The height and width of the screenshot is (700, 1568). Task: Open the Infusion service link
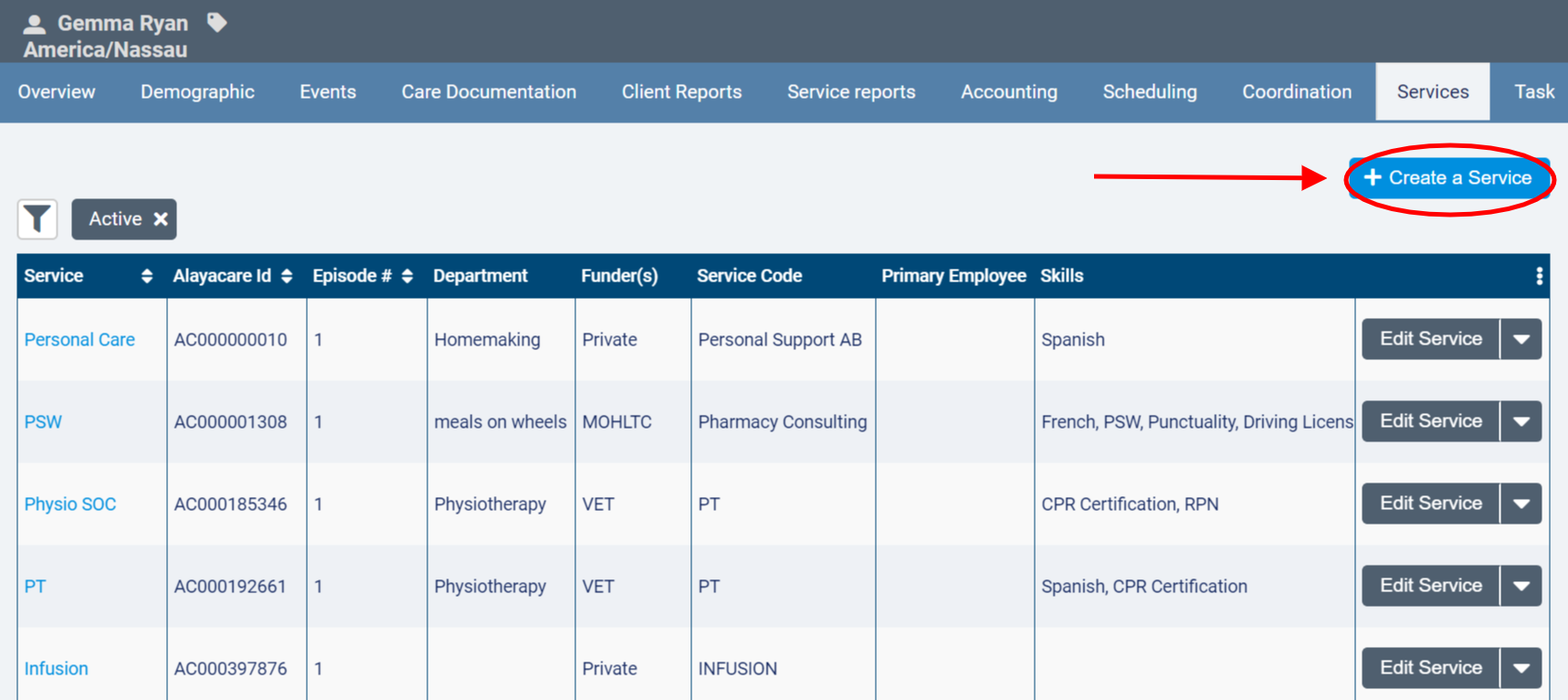pyautogui.click(x=56, y=669)
